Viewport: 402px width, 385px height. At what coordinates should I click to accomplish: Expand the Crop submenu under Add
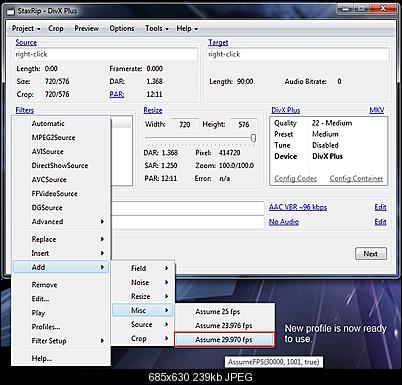pos(143,338)
